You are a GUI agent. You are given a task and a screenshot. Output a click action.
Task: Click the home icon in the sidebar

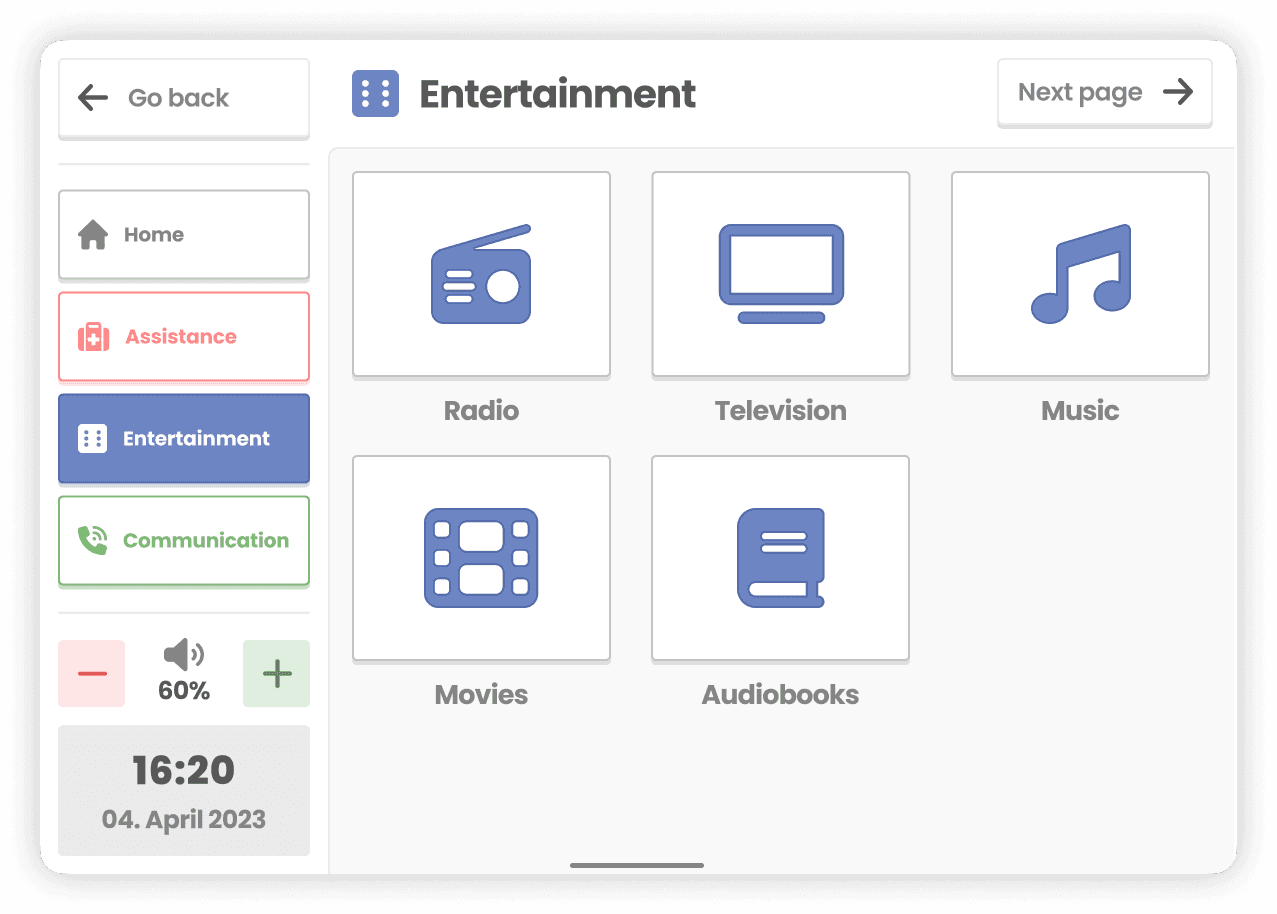coord(91,234)
